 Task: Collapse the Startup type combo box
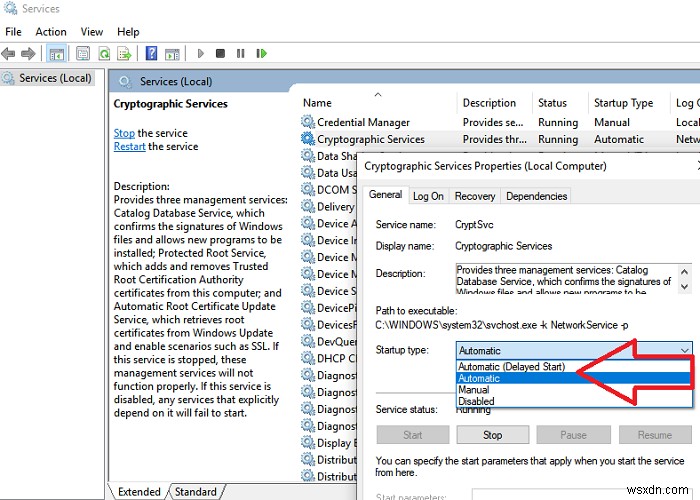point(574,350)
